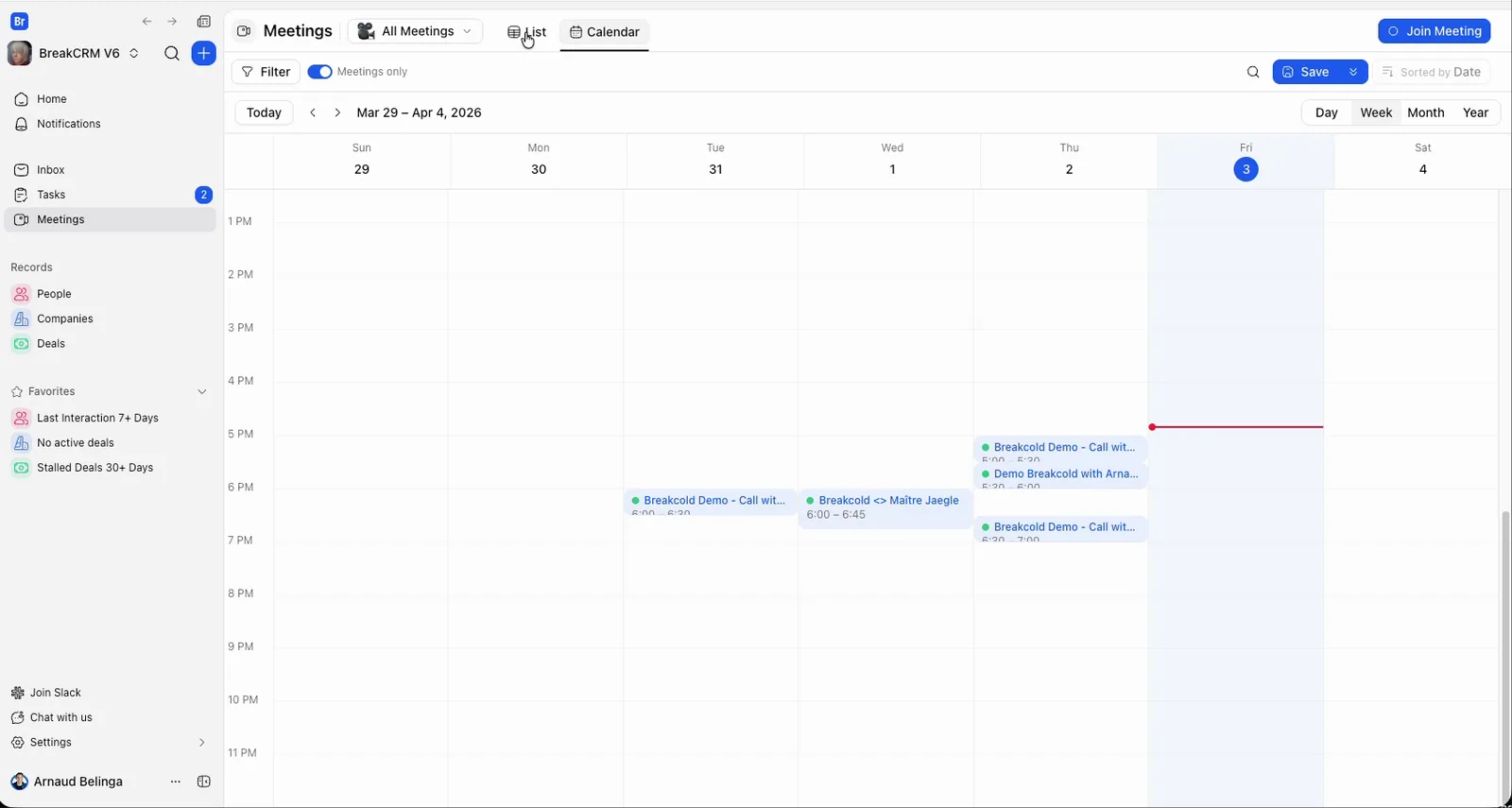Open People records
This screenshot has height=808, width=1512.
pyautogui.click(x=111, y=294)
